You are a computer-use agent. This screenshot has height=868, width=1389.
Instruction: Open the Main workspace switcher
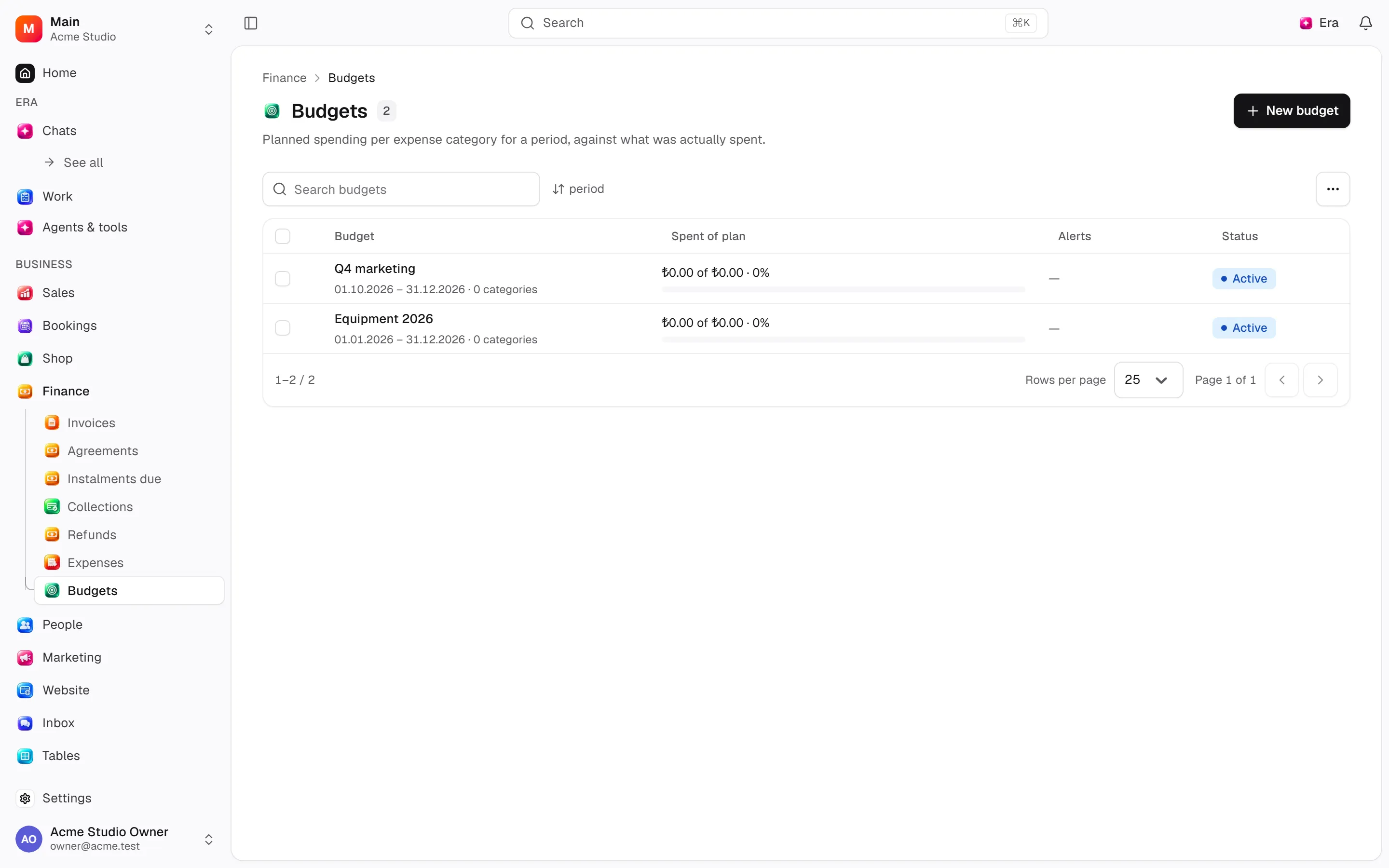(x=115, y=29)
